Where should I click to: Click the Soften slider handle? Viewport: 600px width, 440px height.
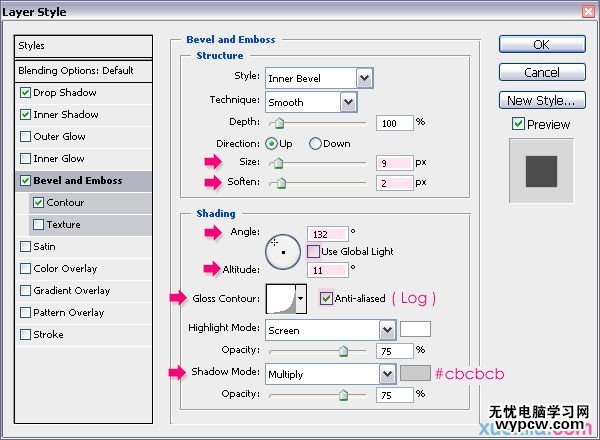281,183
